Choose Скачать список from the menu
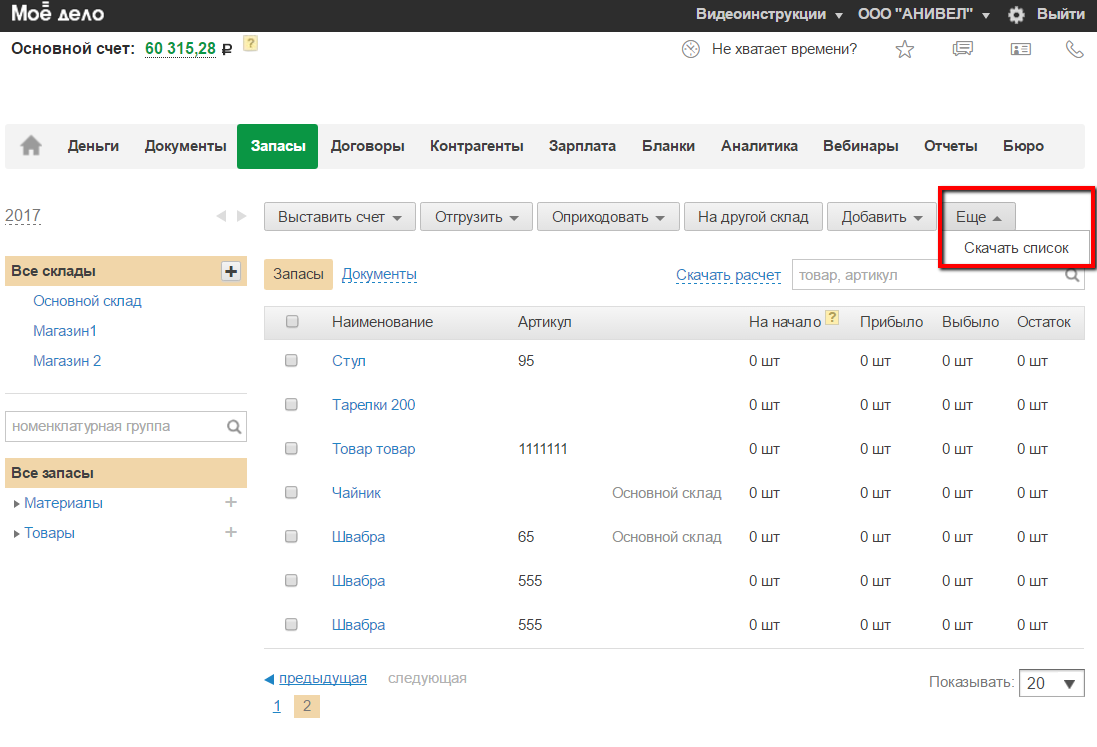 point(1016,248)
